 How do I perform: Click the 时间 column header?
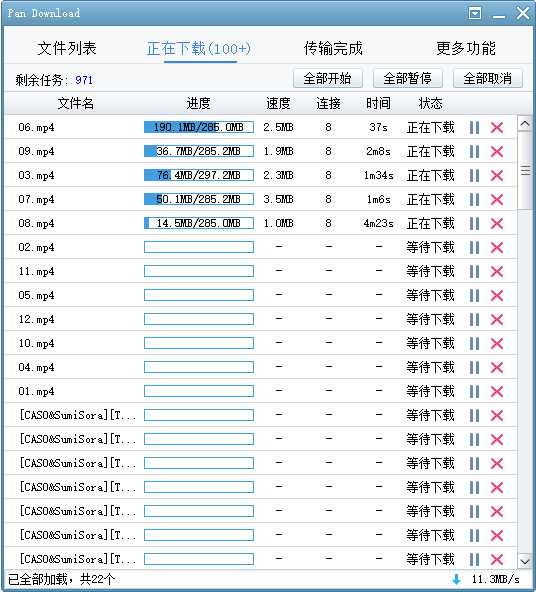pyautogui.click(x=378, y=103)
